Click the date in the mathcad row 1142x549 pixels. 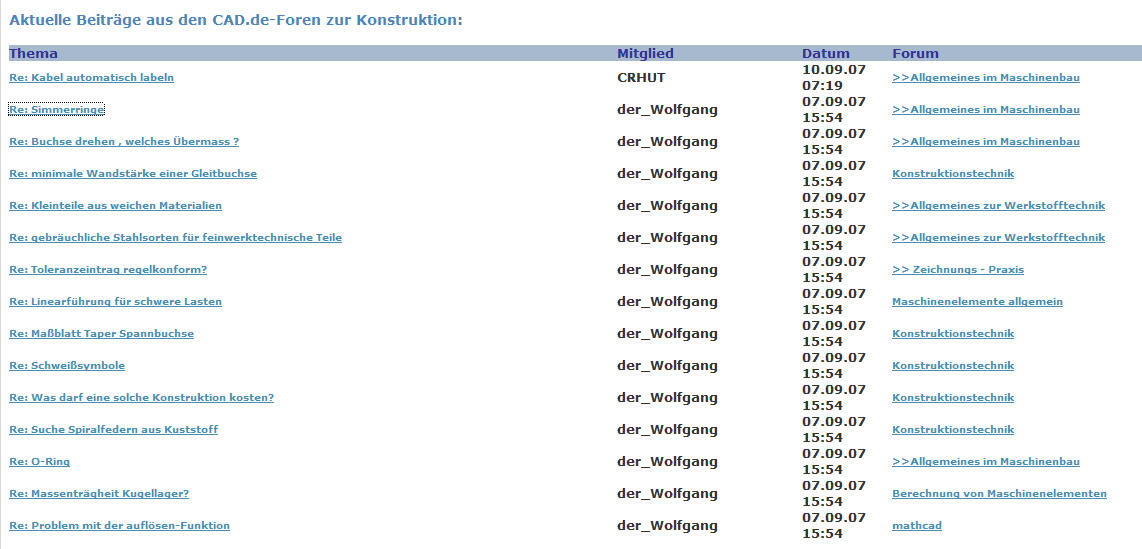834,526
